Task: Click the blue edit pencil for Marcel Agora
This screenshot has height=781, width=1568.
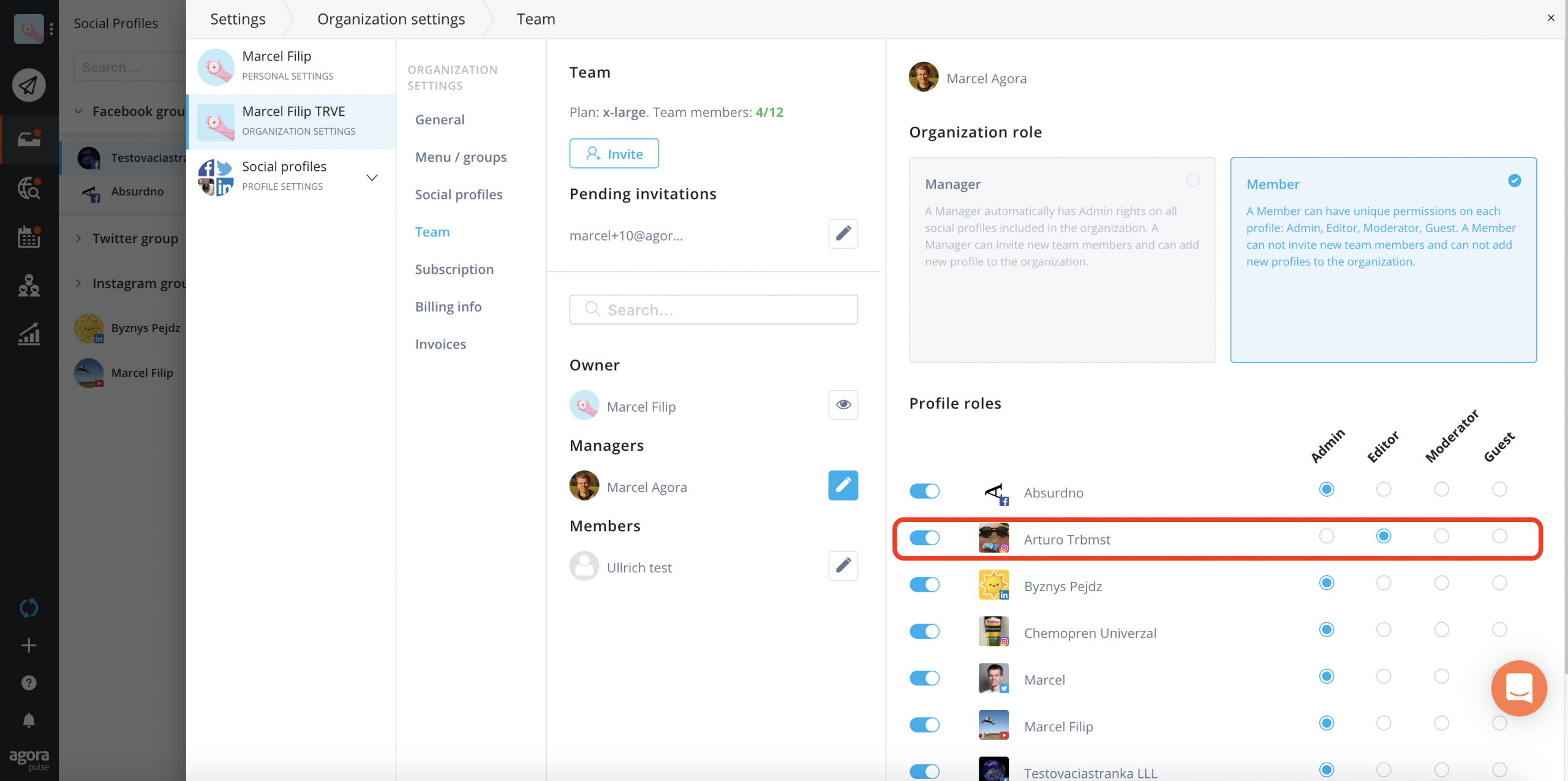Action: pos(843,485)
